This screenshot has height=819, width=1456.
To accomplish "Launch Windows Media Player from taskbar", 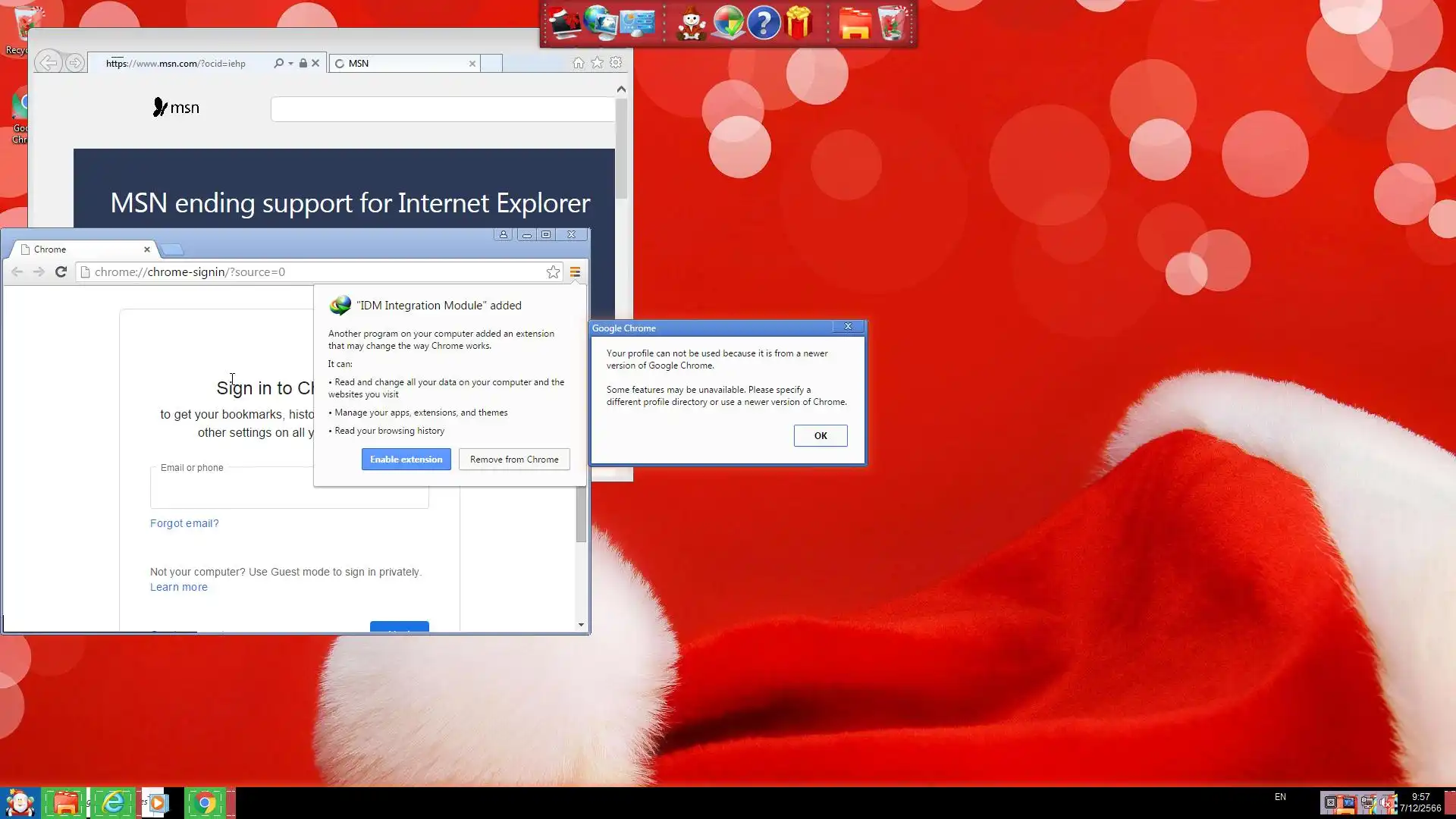I will (158, 803).
